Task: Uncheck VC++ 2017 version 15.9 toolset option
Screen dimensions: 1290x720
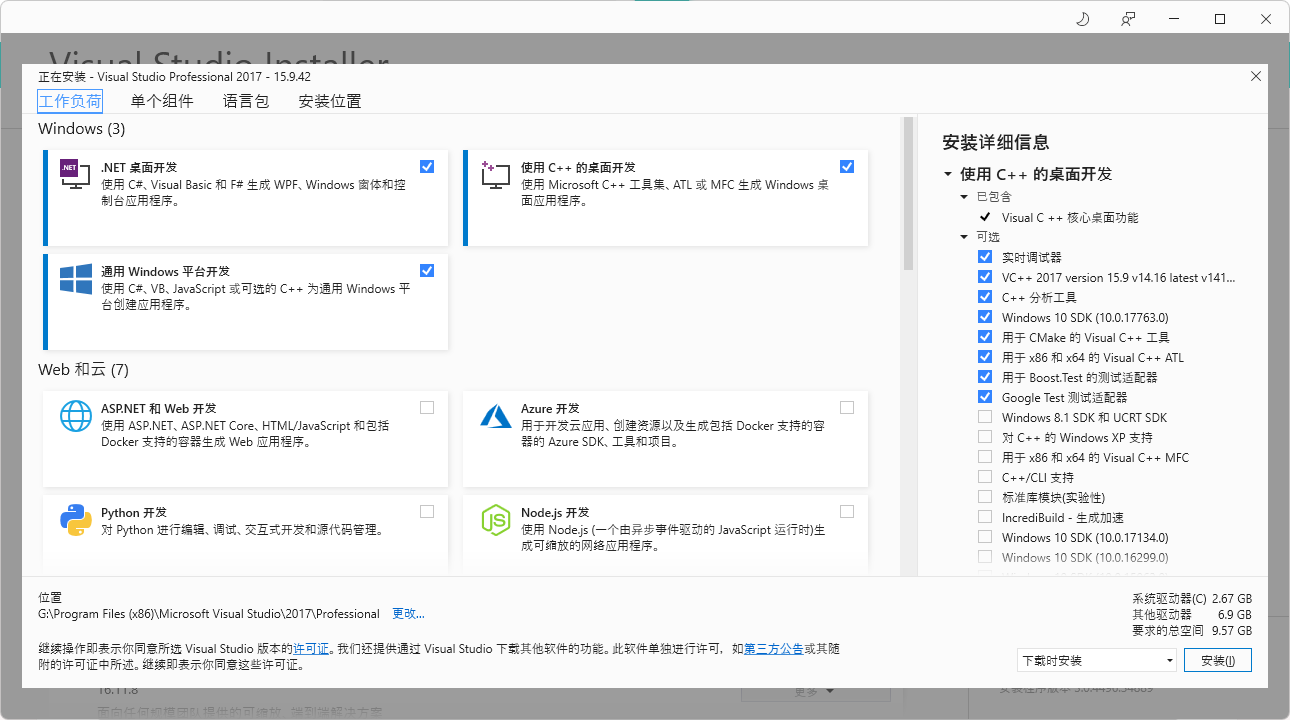Action: 985,277
